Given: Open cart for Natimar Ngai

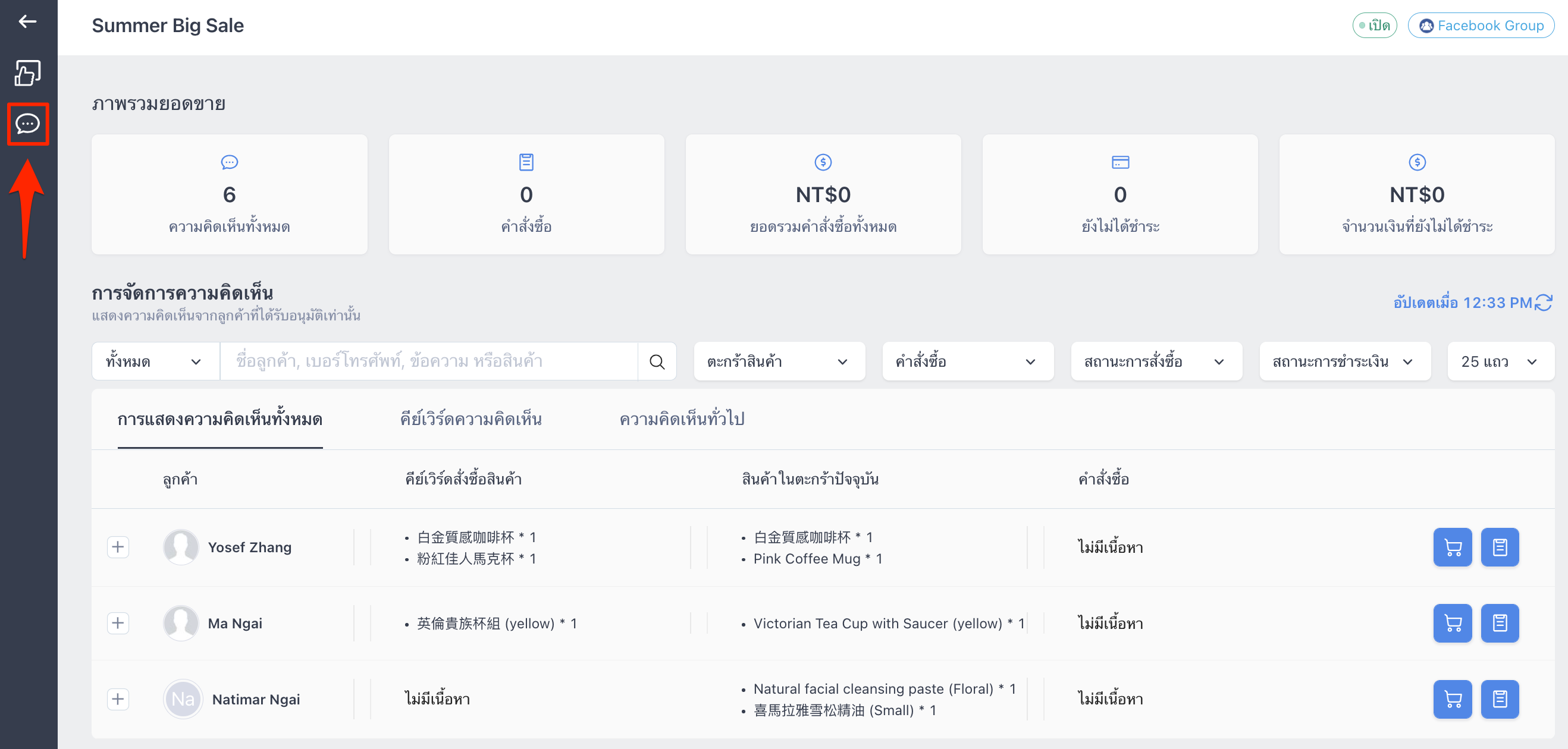Looking at the screenshot, I should [x=1453, y=699].
